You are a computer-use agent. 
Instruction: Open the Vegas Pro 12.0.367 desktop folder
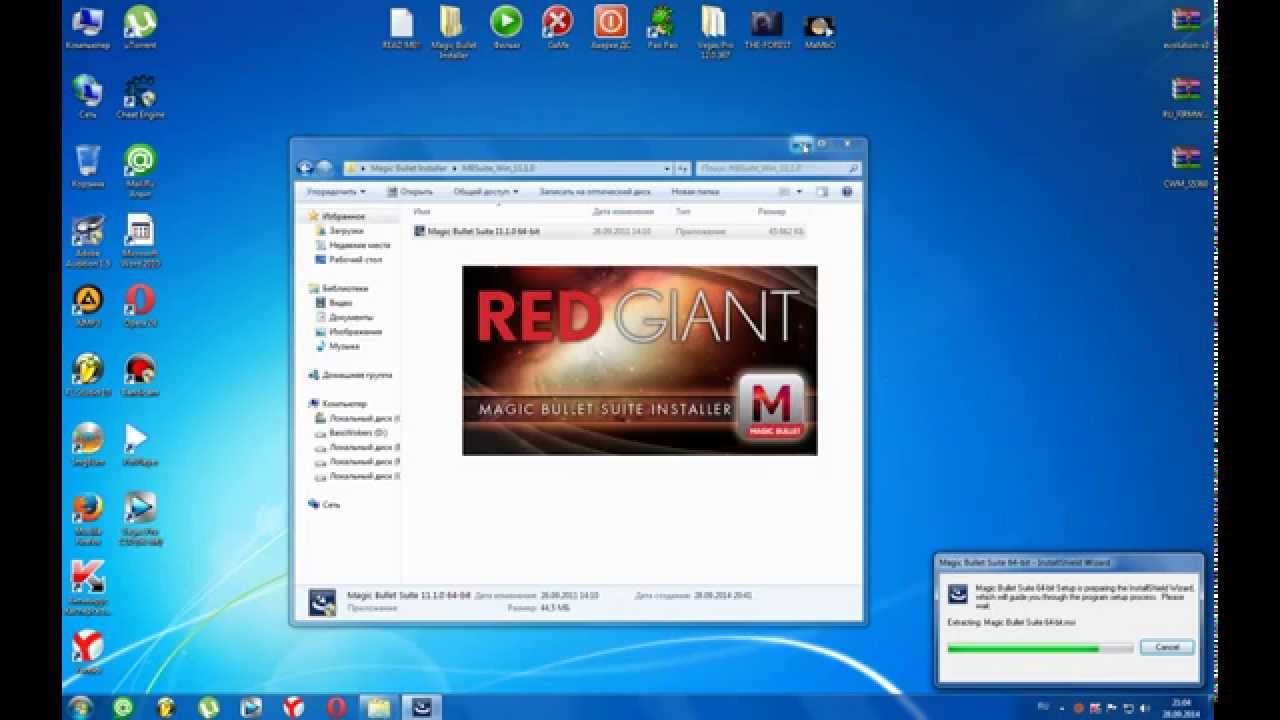coord(714,30)
